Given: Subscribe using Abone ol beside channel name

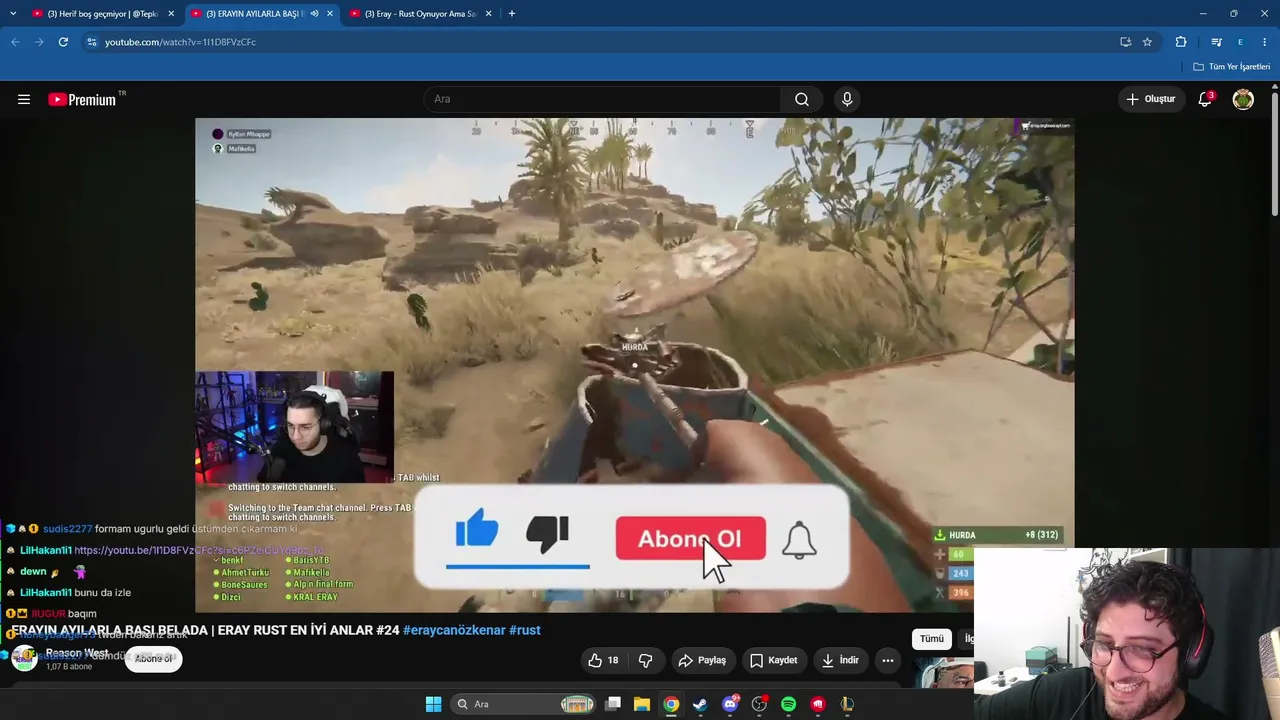Looking at the screenshot, I should (x=153, y=659).
